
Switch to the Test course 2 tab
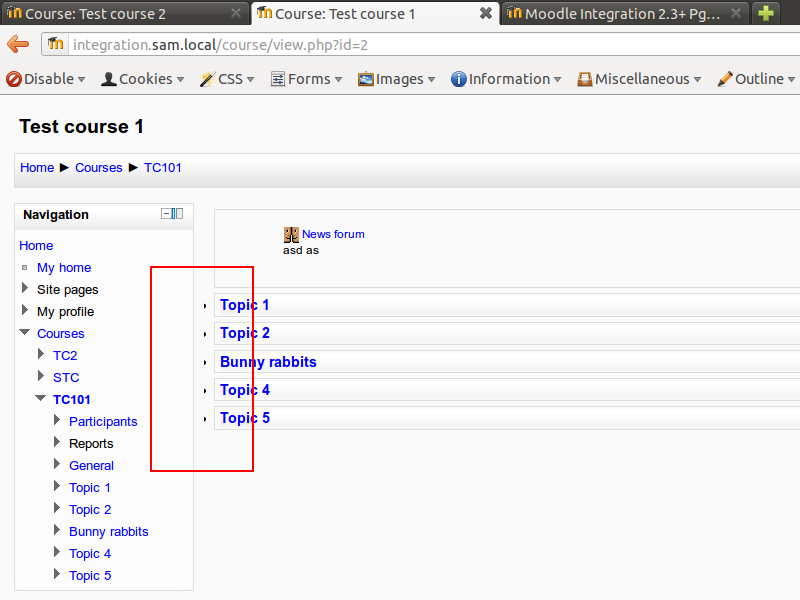coord(125,13)
